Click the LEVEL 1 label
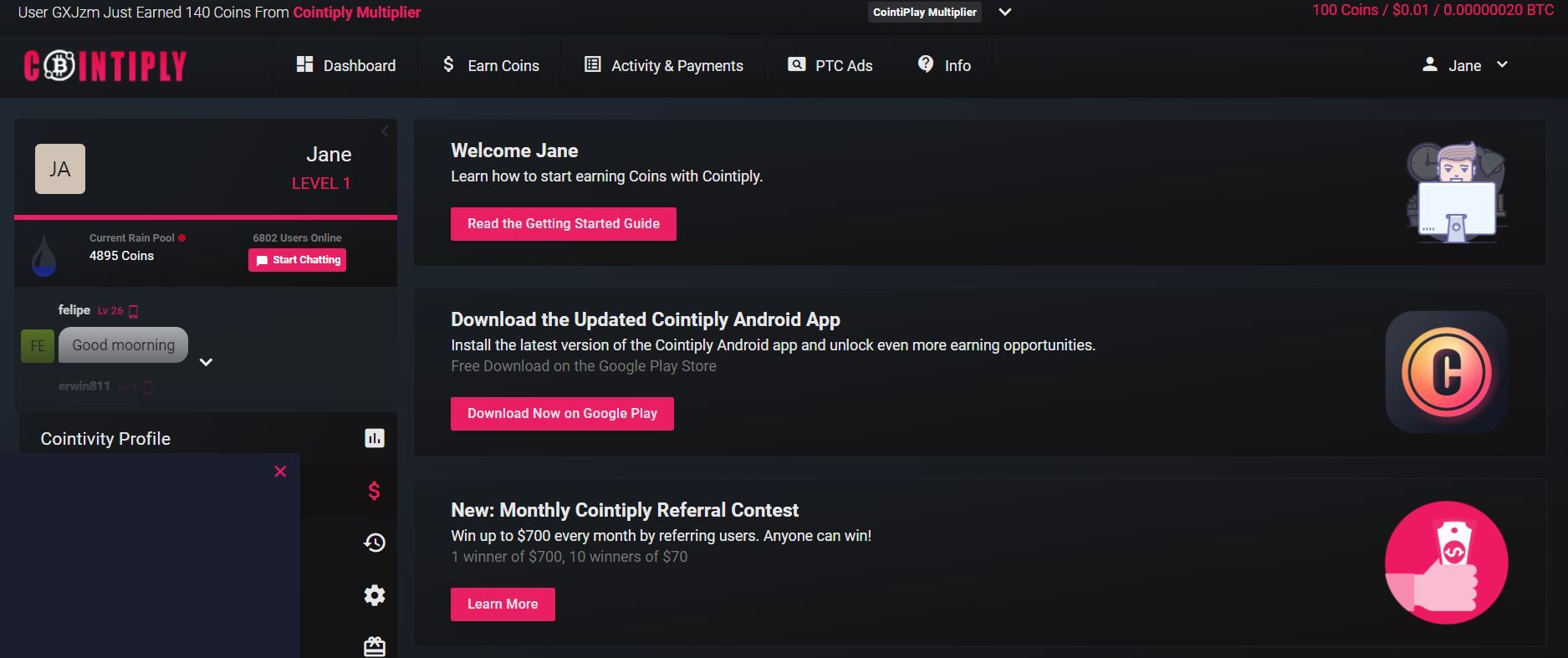This screenshot has height=658, width=1568. (321, 183)
